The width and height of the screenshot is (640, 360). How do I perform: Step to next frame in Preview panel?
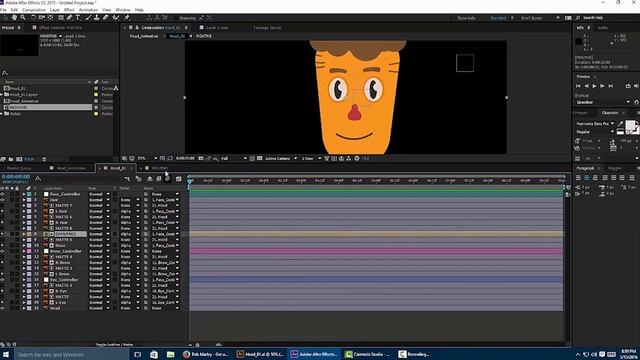pyautogui.click(x=602, y=86)
